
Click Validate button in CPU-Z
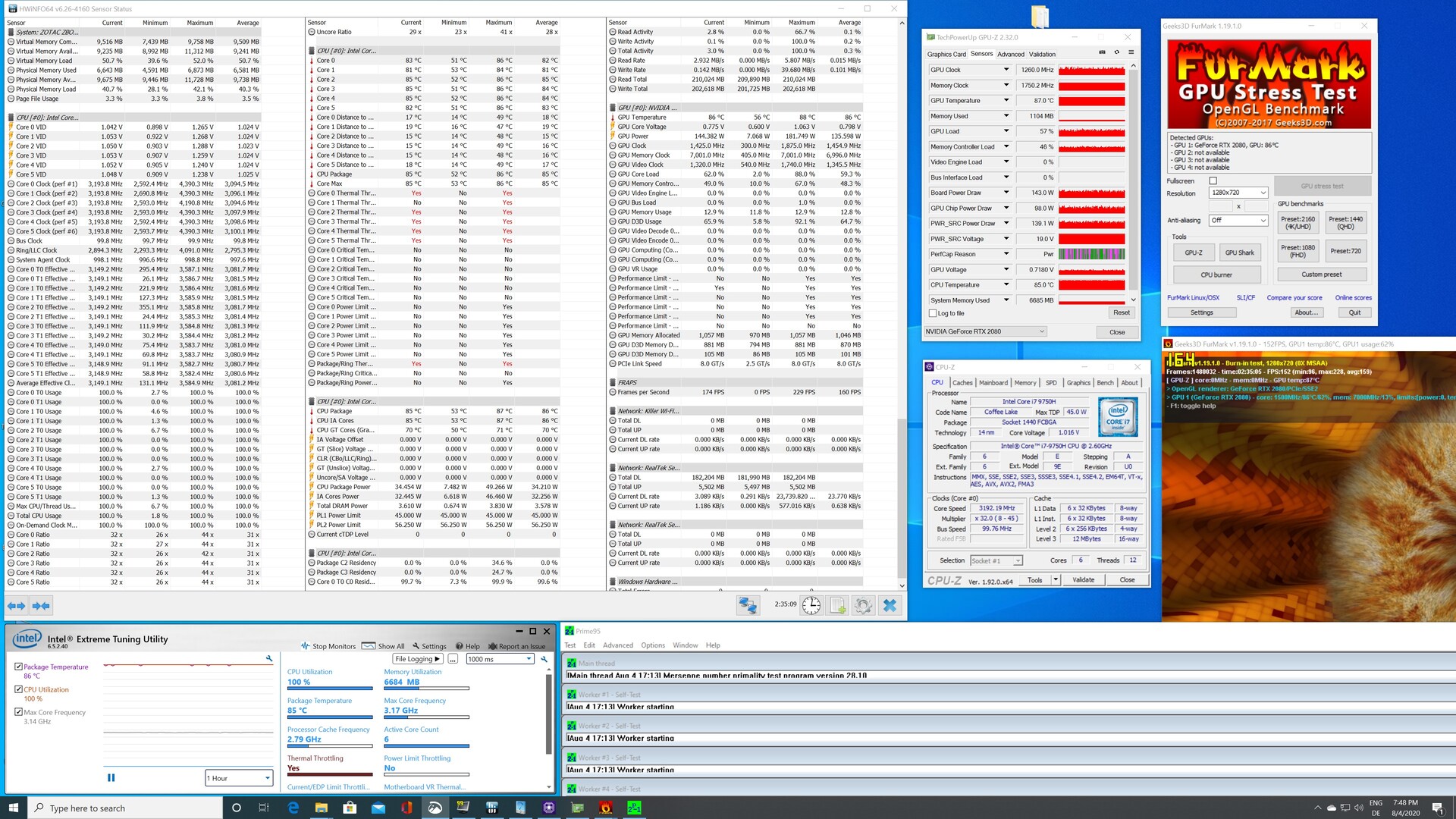pyautogui.click(x=1083, y=579)
